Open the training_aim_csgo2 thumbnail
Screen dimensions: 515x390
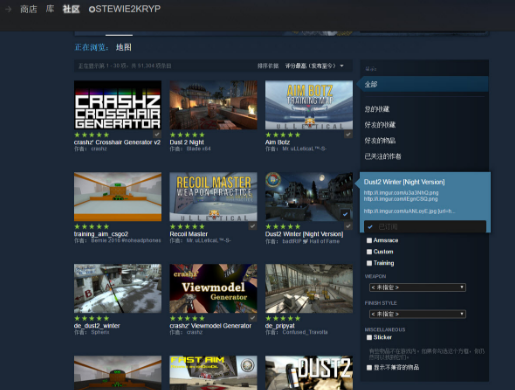[118, 197]
